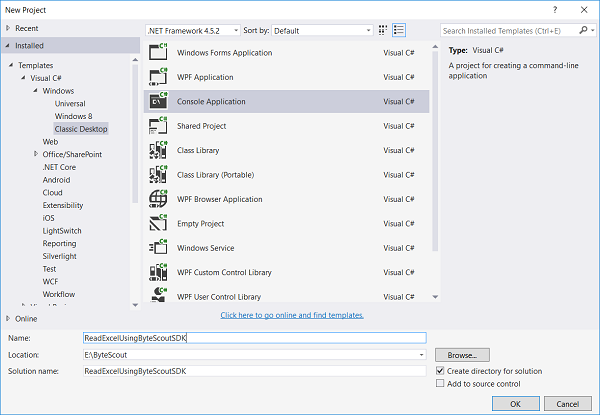The height and width of the screenshot is (415, 600).
Task: Select Test template category
Action: (x=49, y=269)
